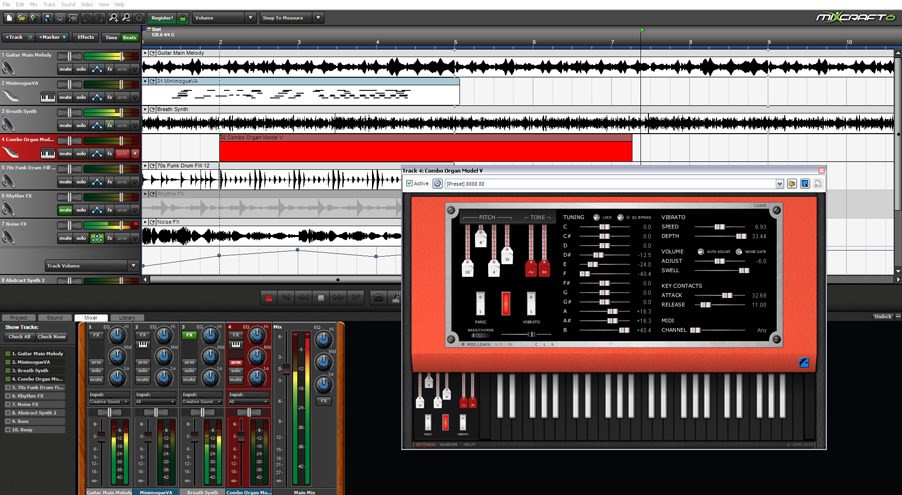Switch to the Project tab

pos(19,318)
